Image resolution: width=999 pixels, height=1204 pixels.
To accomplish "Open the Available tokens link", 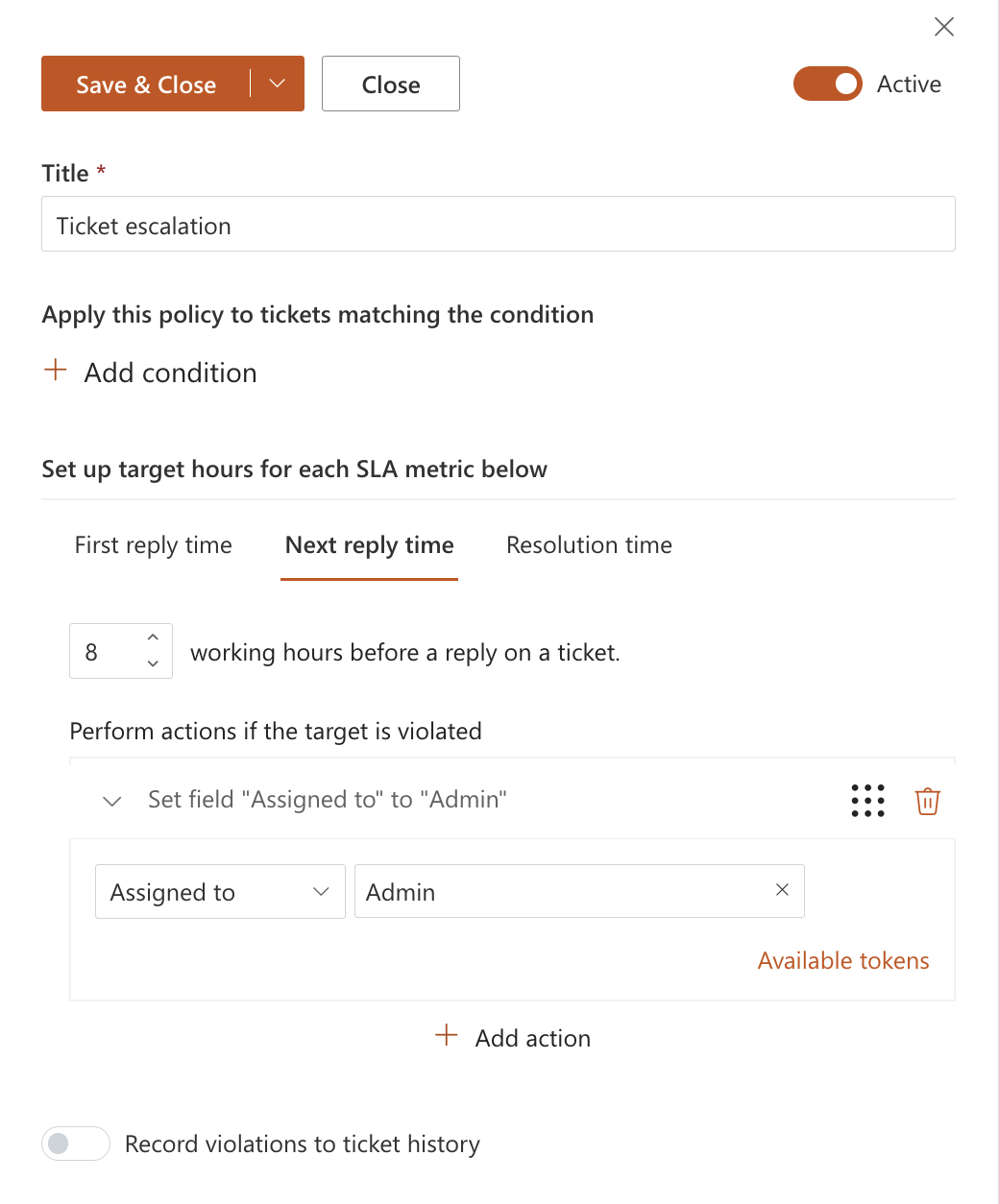I will tap(843, 961).
